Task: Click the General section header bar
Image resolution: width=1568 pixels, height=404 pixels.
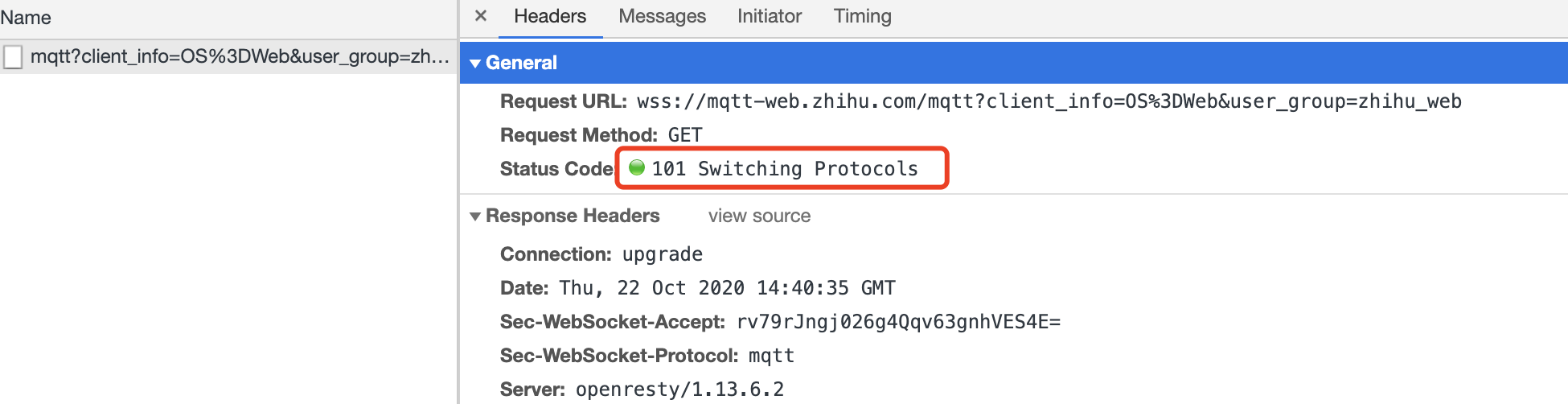Action: pyautogui.click(x=1014, y=63)
